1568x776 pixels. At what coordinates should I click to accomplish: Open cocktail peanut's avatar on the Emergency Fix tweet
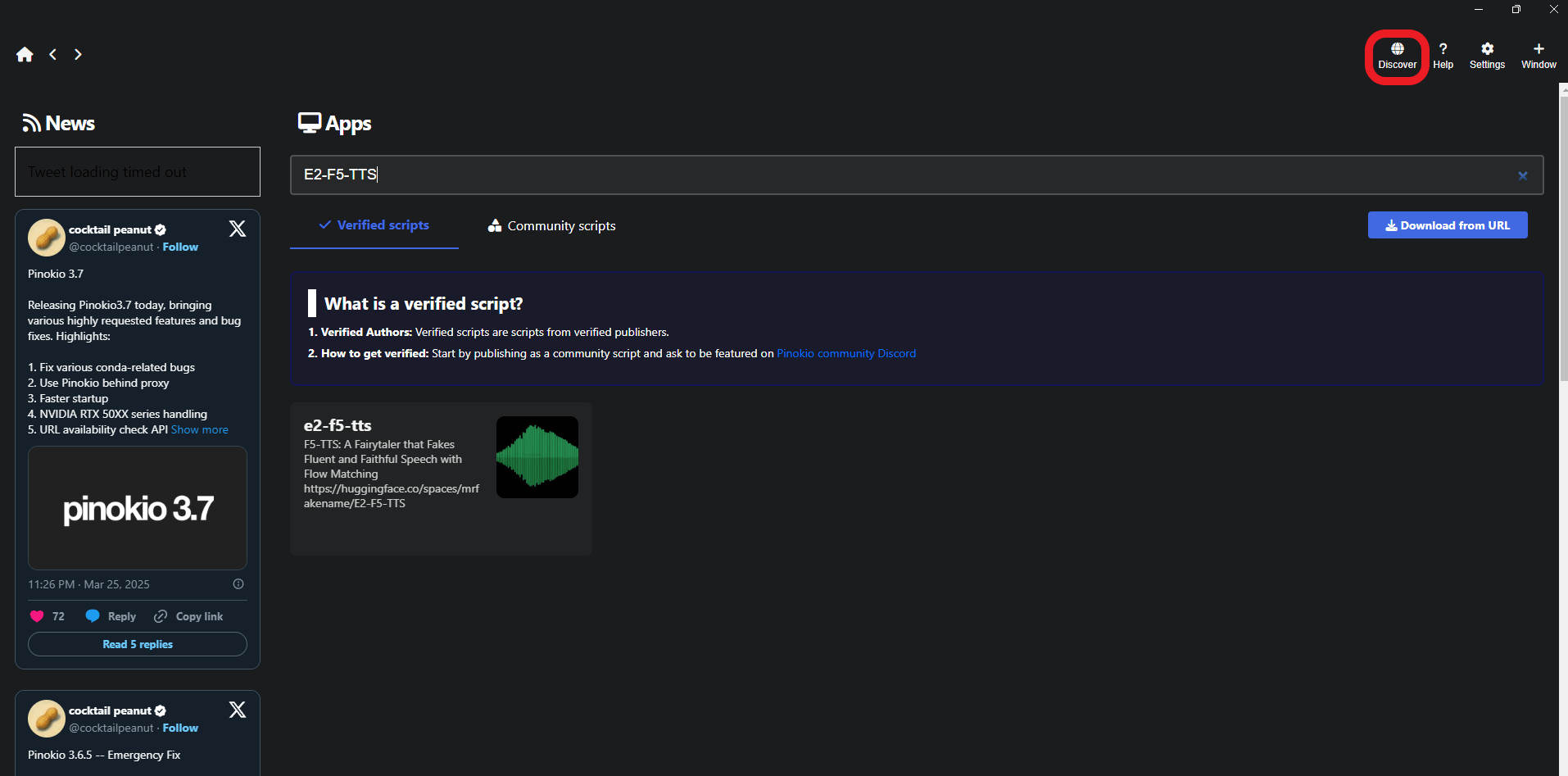click(47, 719)
